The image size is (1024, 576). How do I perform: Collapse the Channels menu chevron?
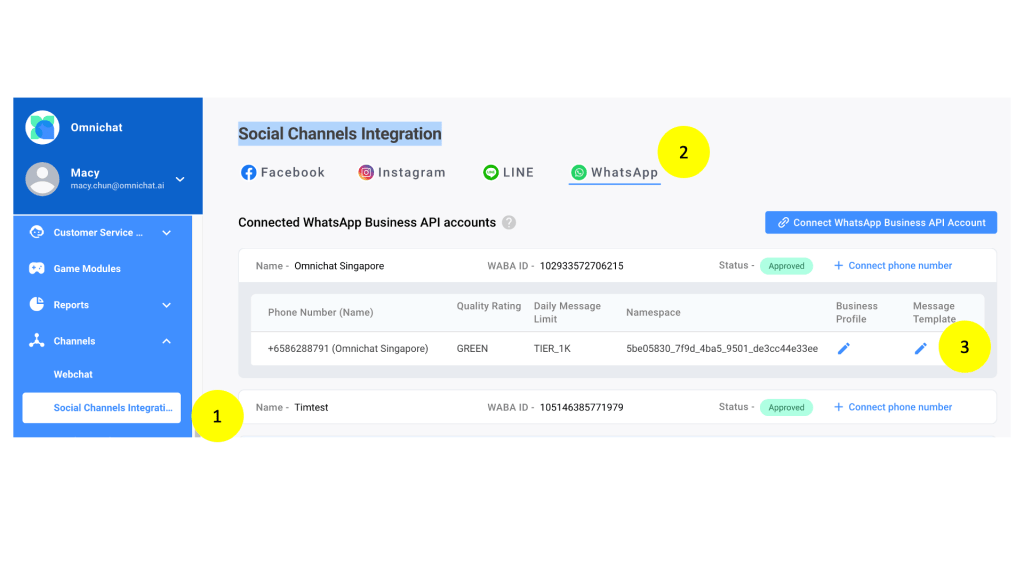pos(167,340)
